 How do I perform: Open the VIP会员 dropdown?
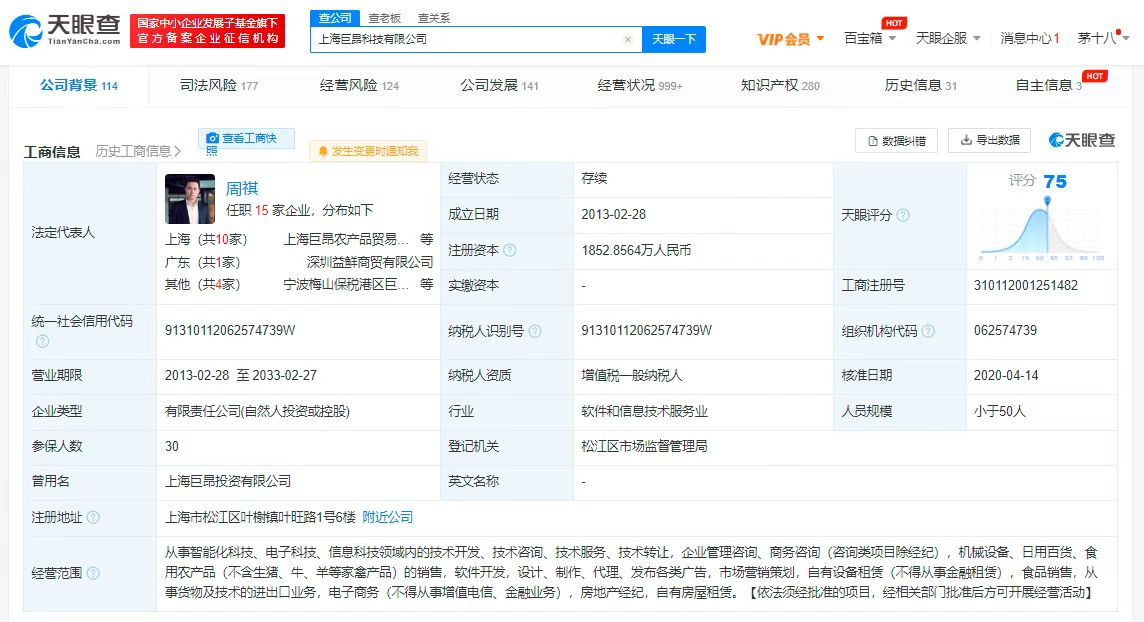(790, 39)
